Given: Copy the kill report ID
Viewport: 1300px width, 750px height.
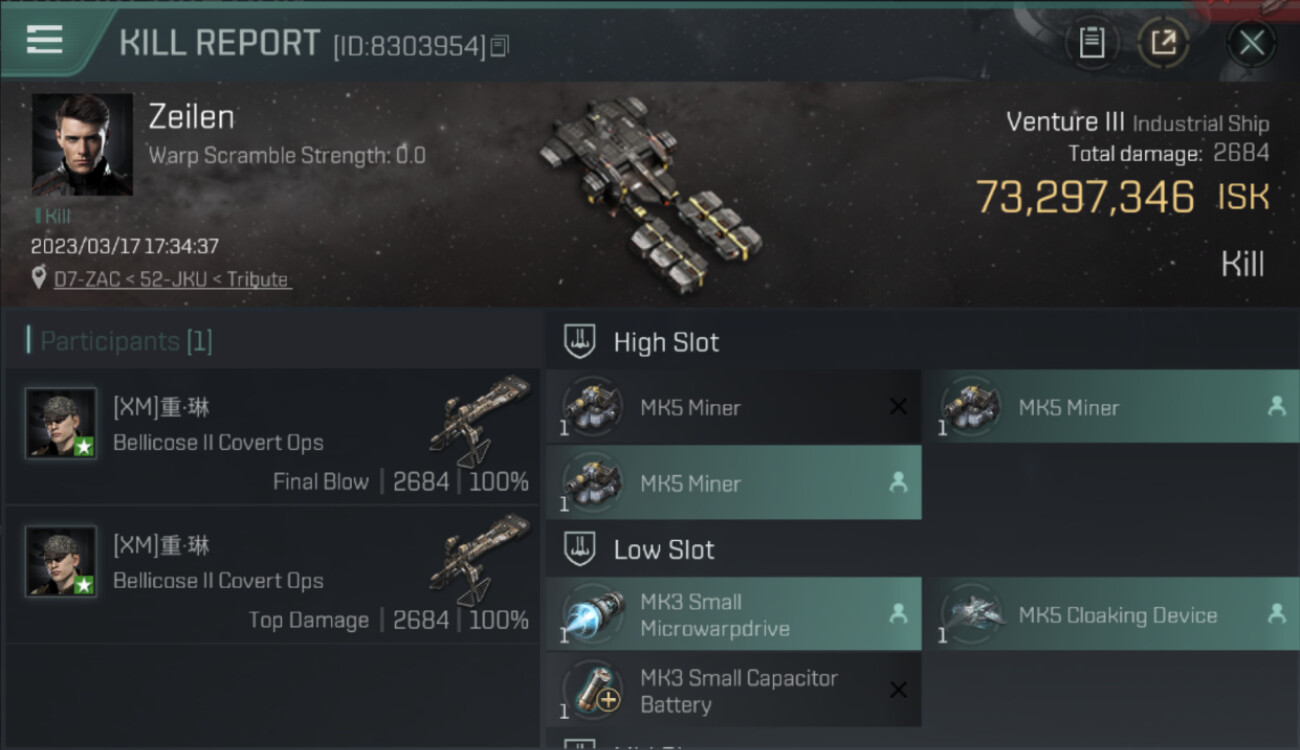Looking at the screenshot, I should 500,45.
